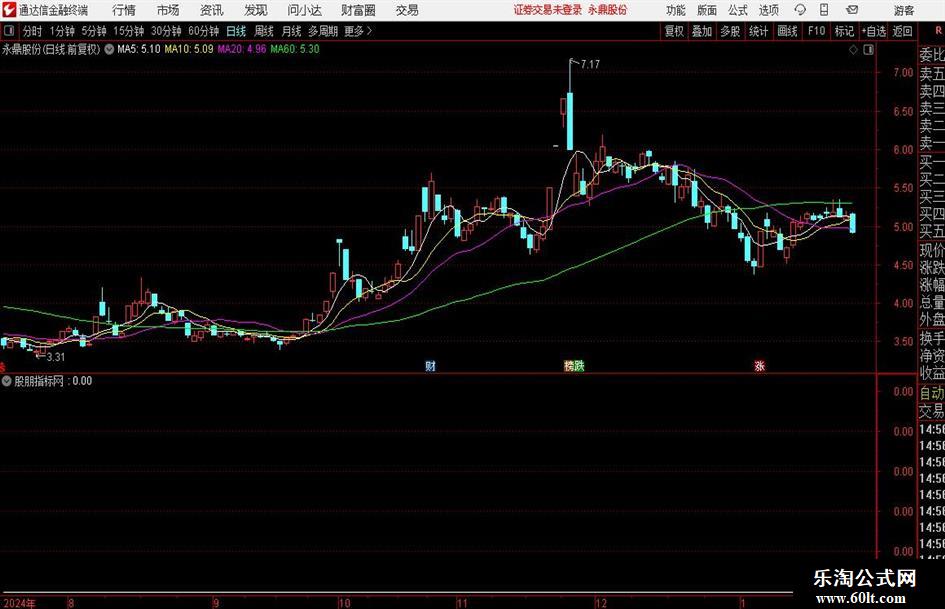This screenshot has width=945, height=609.
Task: Click the 叠加 overlay button
Action: coord(702,31)
